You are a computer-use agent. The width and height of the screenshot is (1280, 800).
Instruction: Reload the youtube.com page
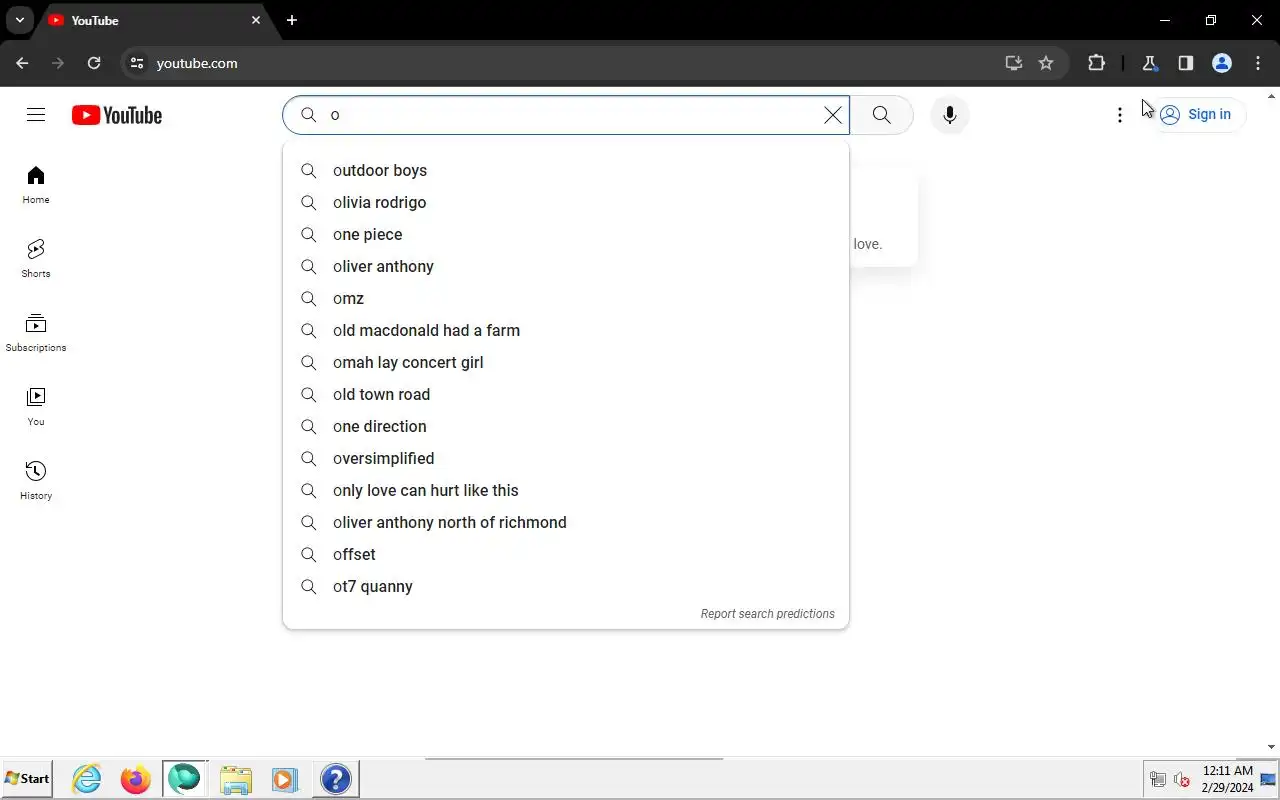[x=94, y=63]
